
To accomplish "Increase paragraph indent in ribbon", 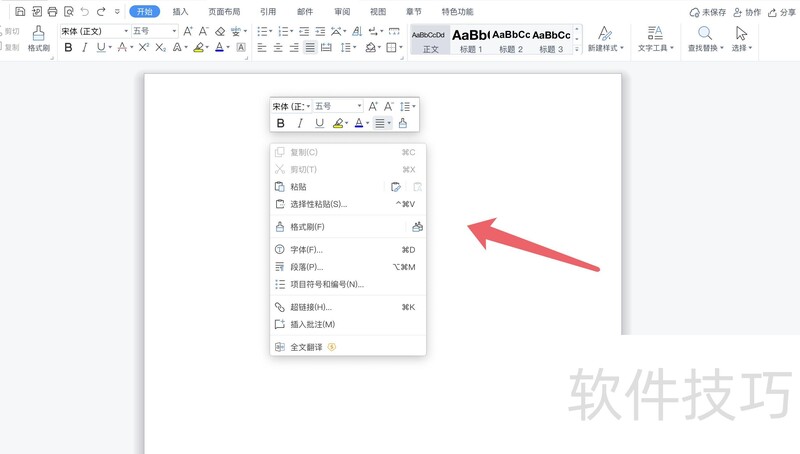I will coord(320,32).
